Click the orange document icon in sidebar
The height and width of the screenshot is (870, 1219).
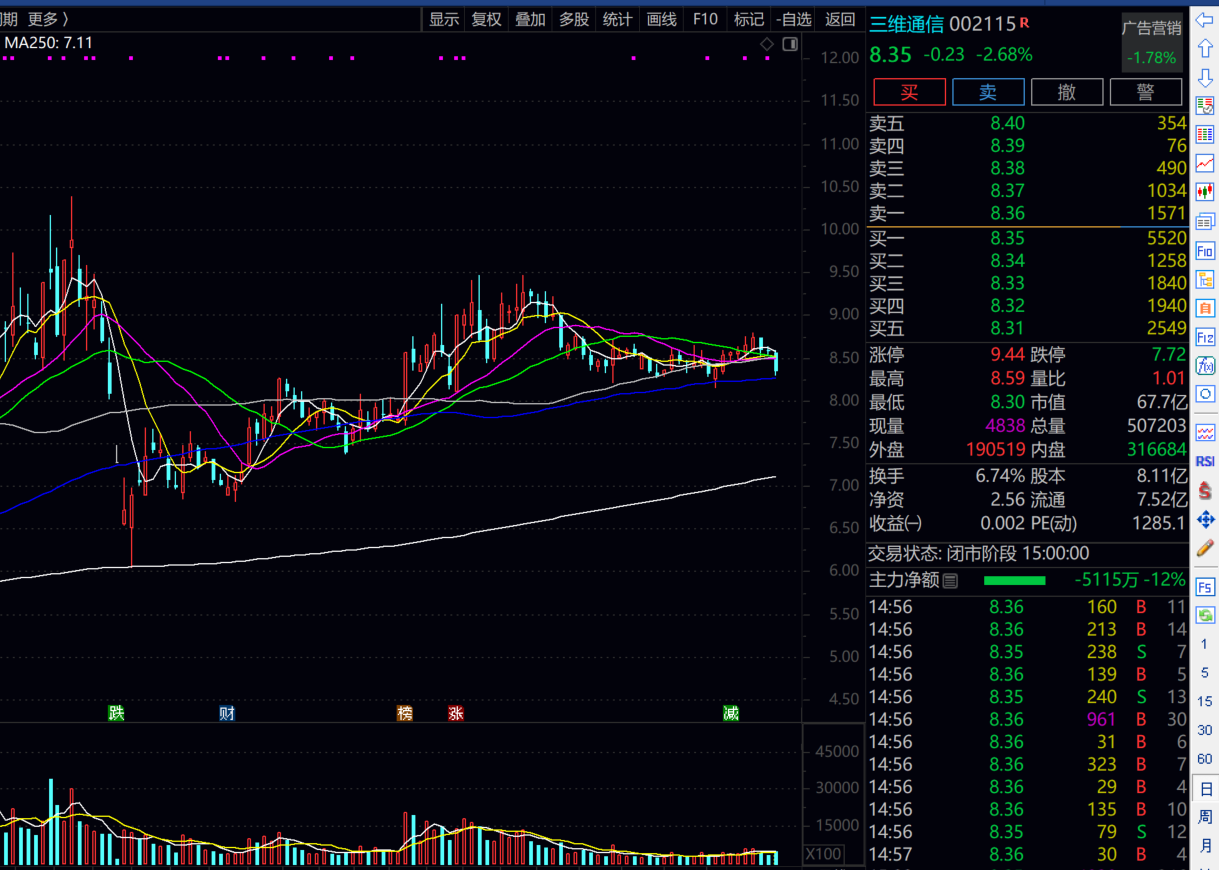pyautogui.click(x=1205, y=307)
